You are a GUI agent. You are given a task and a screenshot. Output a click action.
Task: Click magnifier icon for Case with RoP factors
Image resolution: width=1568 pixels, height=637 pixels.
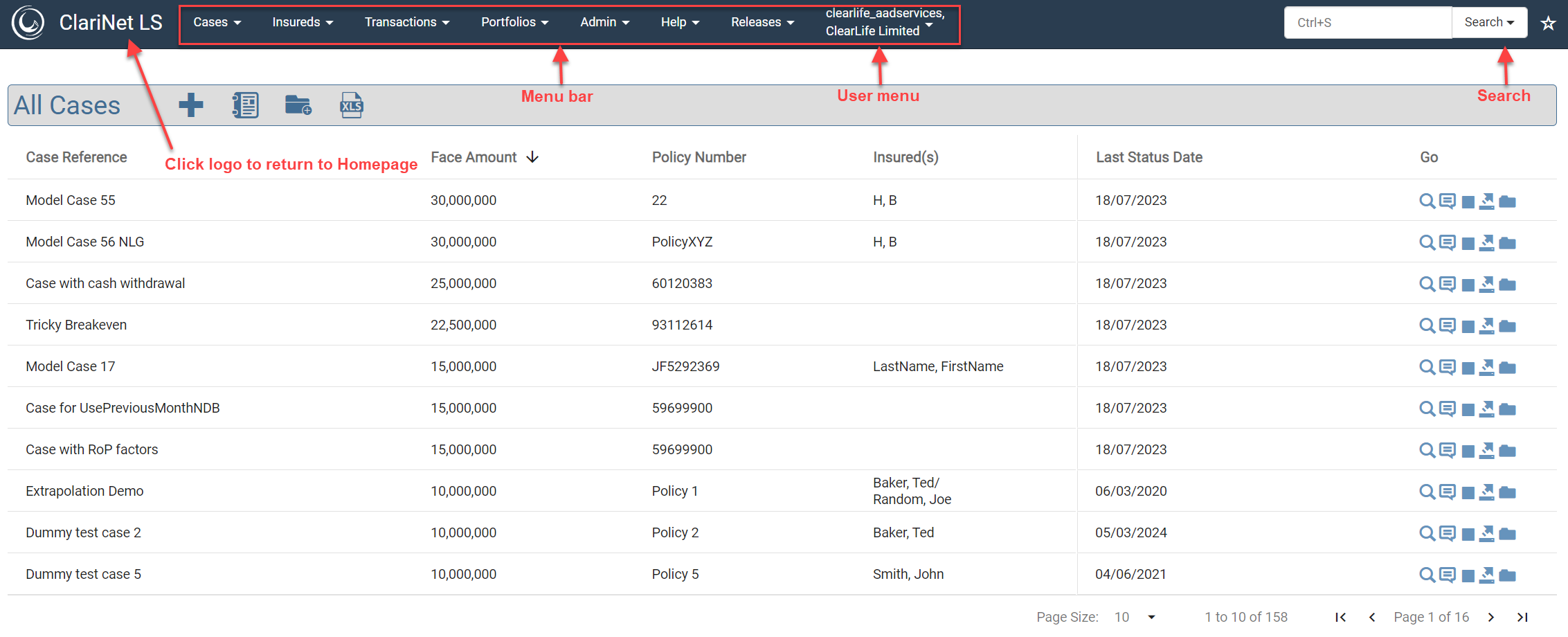(x=1427, y=450)
